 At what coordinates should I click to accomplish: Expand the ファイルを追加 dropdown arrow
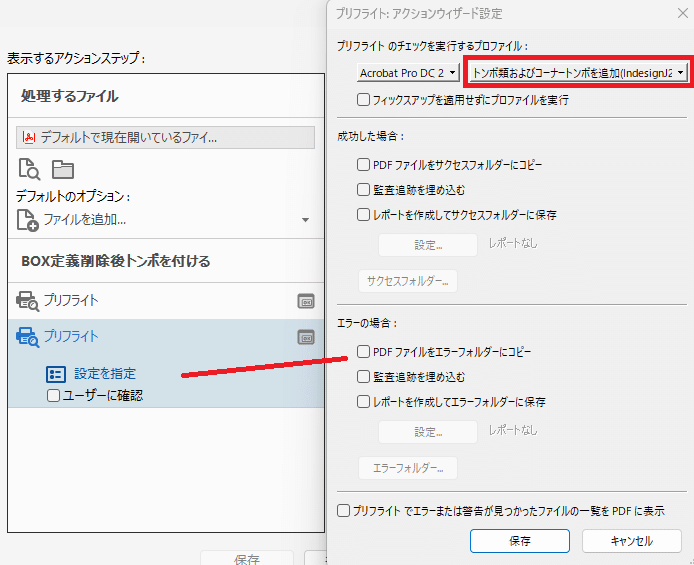(305, 220)
